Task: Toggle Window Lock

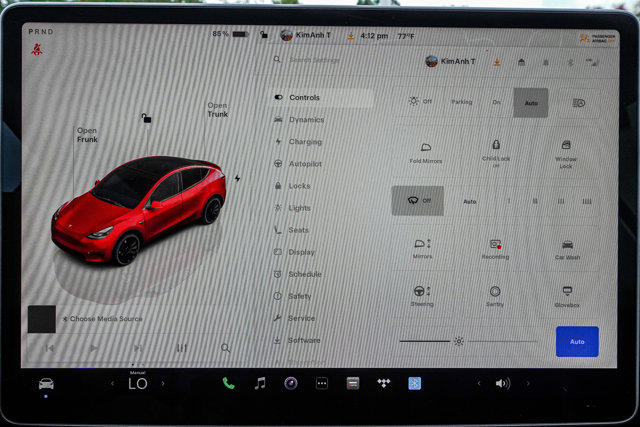Action: (x=566, y=154)
